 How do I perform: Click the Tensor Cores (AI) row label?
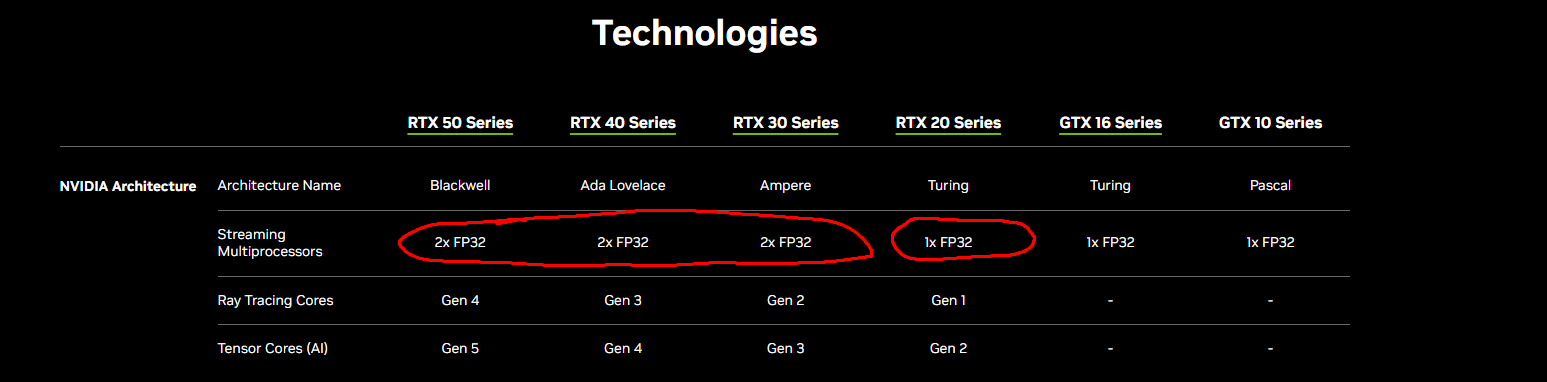272,349
